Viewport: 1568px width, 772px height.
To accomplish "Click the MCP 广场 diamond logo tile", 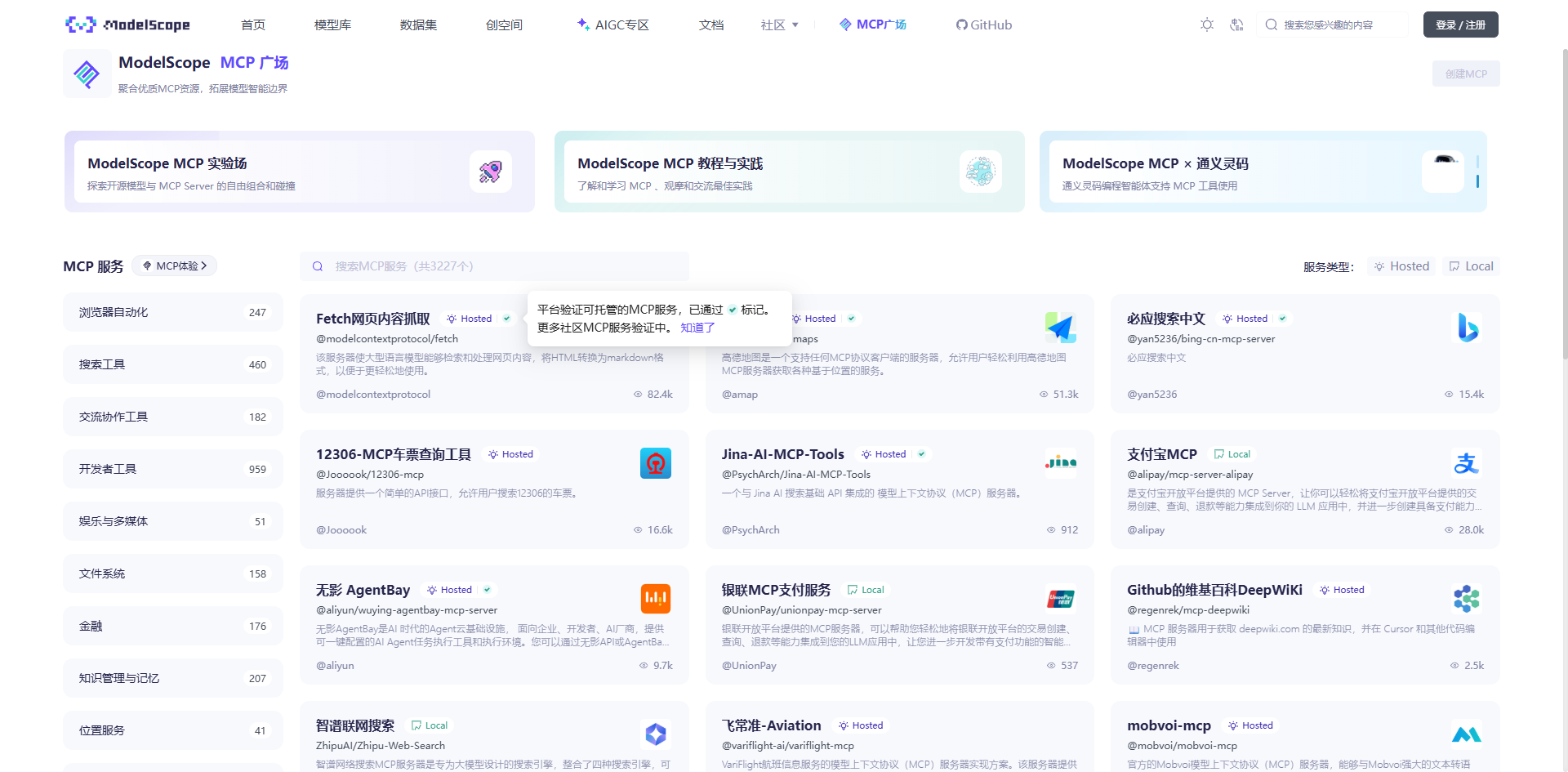I will [87, 74].
